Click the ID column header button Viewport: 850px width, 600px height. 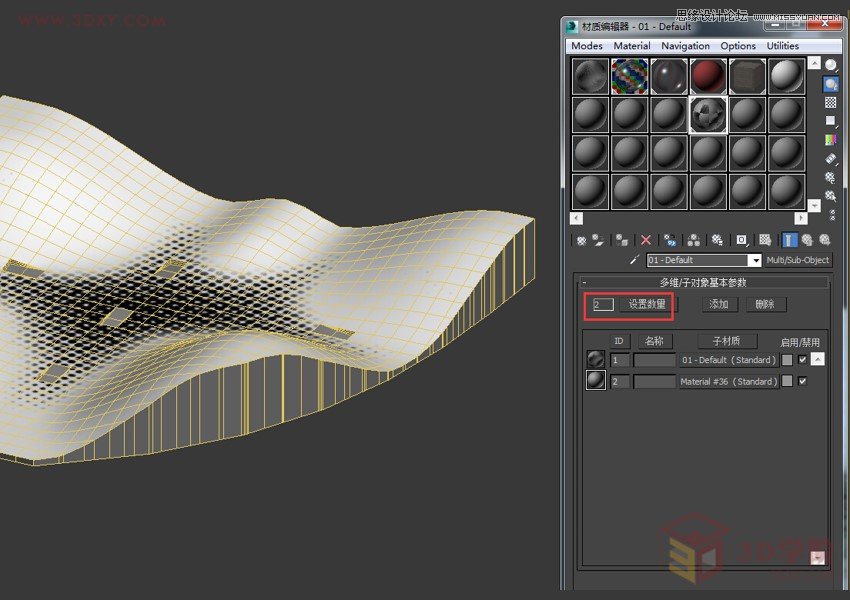pyautogui.click(x=619, y=341)
